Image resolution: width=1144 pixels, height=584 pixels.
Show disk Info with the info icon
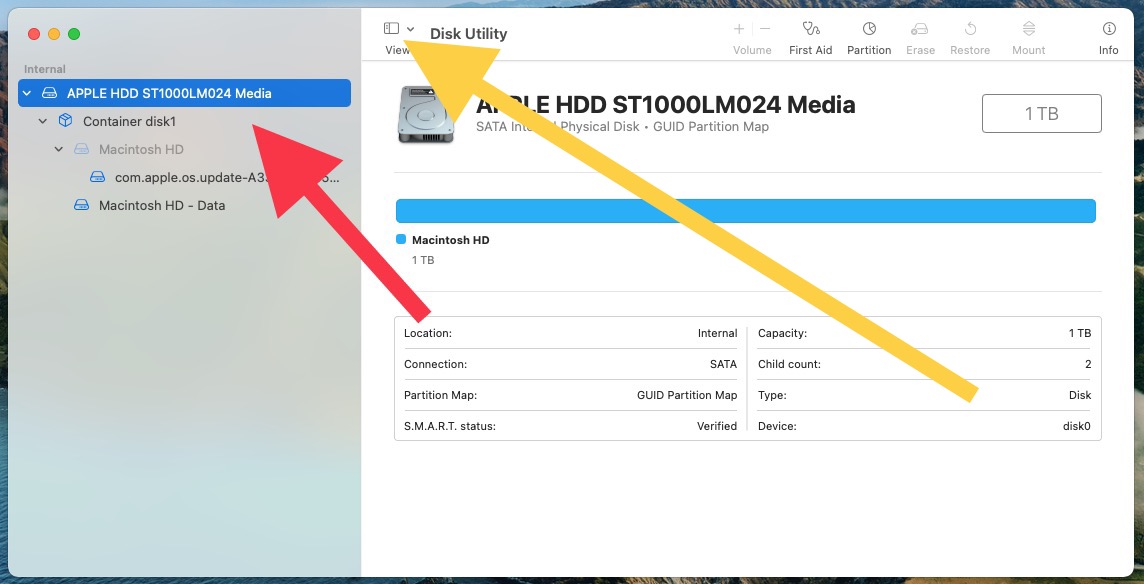(x=1109, y=28)
